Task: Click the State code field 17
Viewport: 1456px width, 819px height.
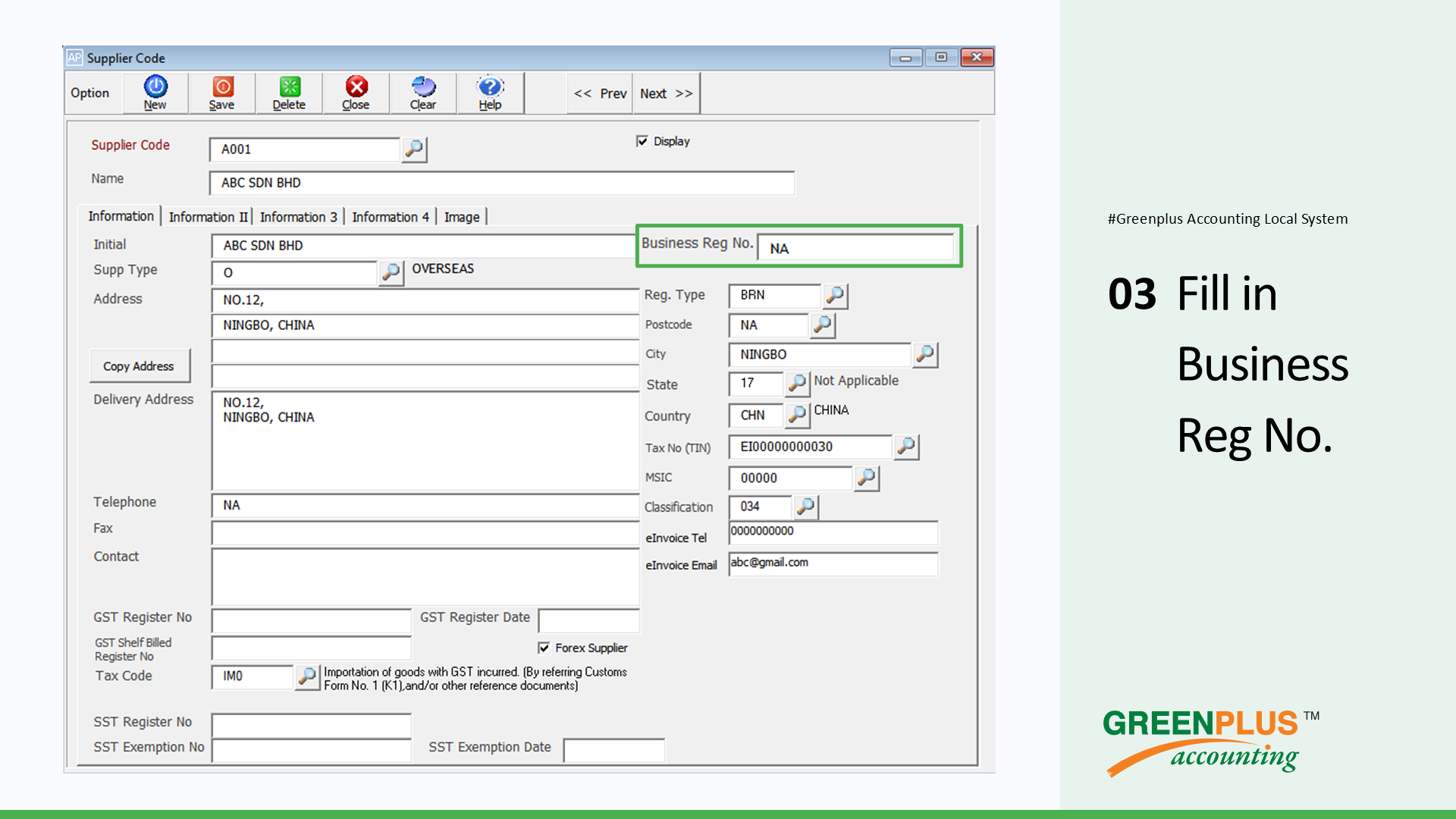Action: tap(756, 384)
